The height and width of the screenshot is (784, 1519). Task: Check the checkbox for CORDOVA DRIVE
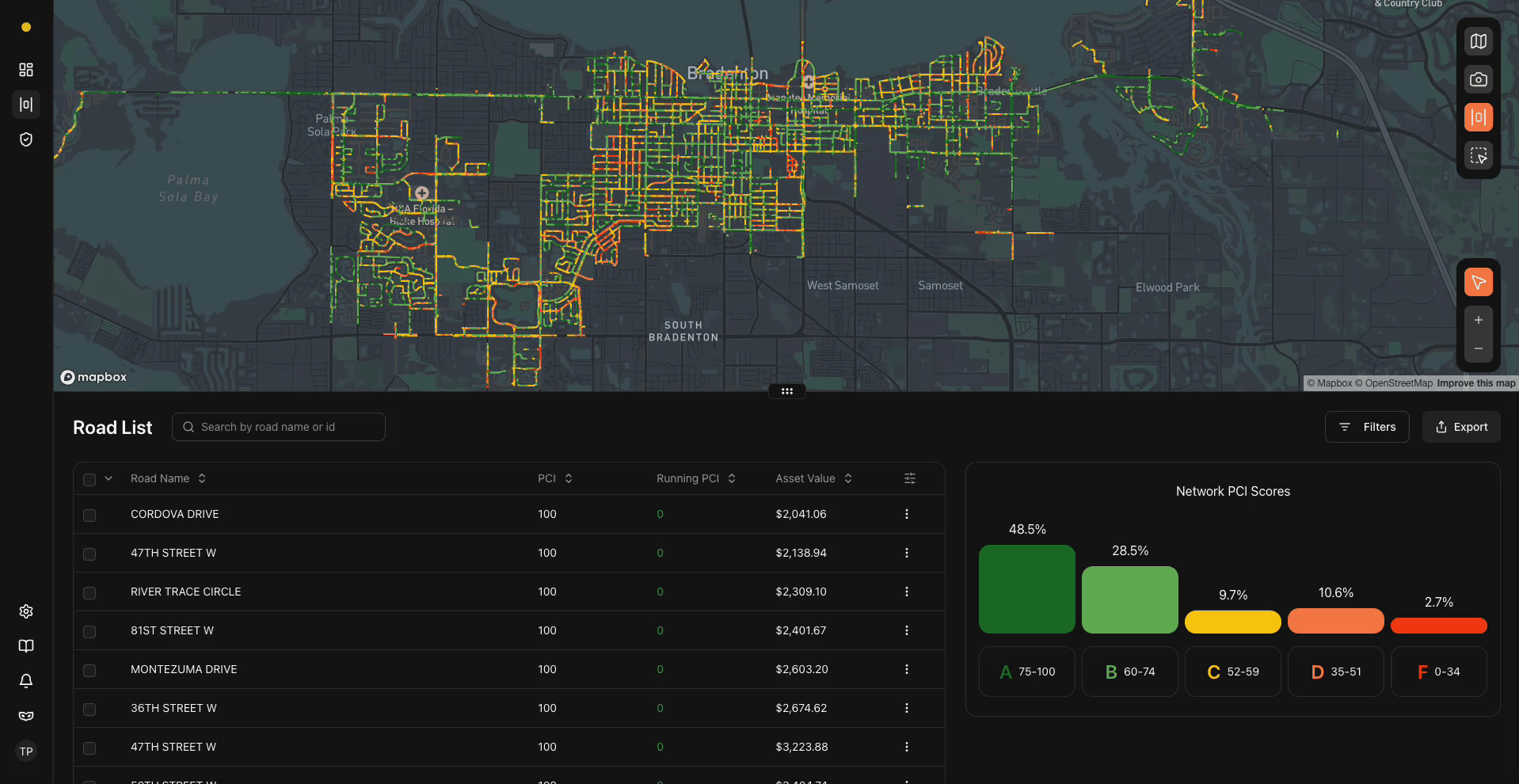click(89, 515)
